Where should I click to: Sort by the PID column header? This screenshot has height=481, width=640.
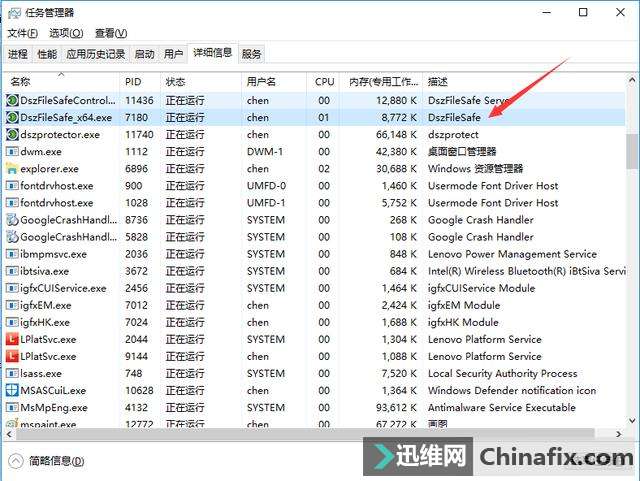click(x=140, y=82)
